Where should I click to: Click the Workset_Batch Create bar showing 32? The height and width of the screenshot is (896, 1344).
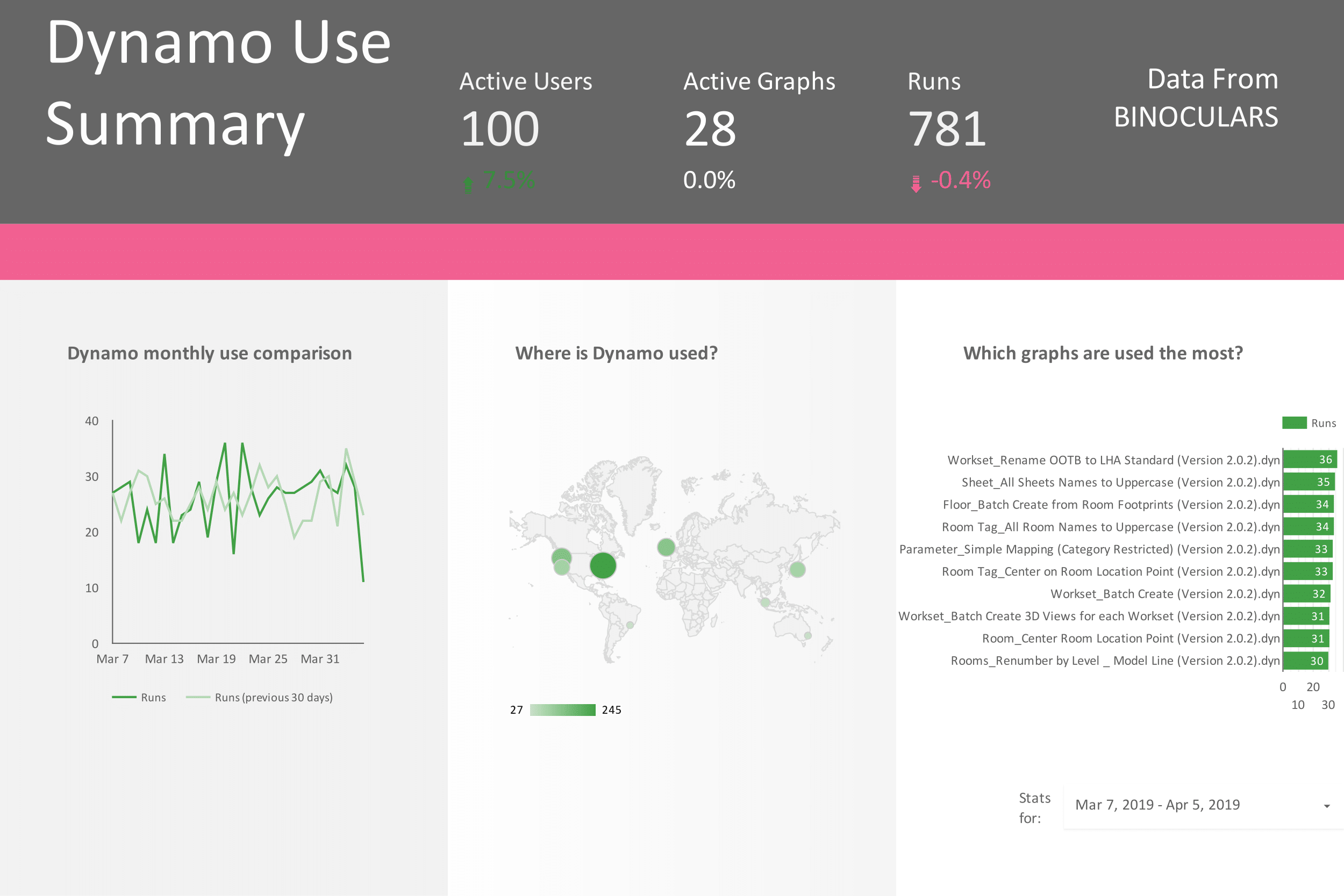pyautogui.click(x=1307, y=594)
